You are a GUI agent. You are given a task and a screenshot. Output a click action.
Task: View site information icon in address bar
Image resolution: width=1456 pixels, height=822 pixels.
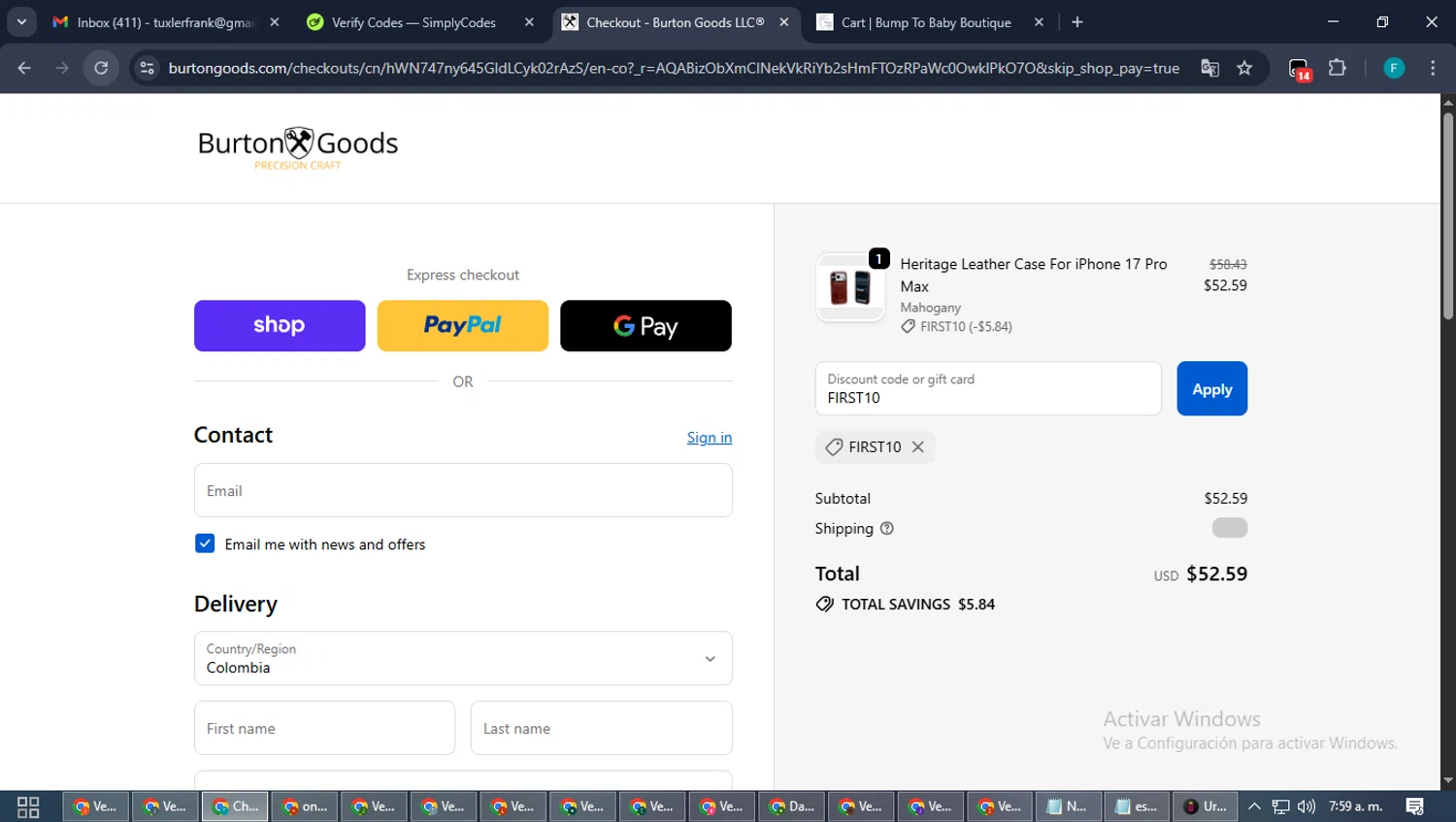point(147,68)
